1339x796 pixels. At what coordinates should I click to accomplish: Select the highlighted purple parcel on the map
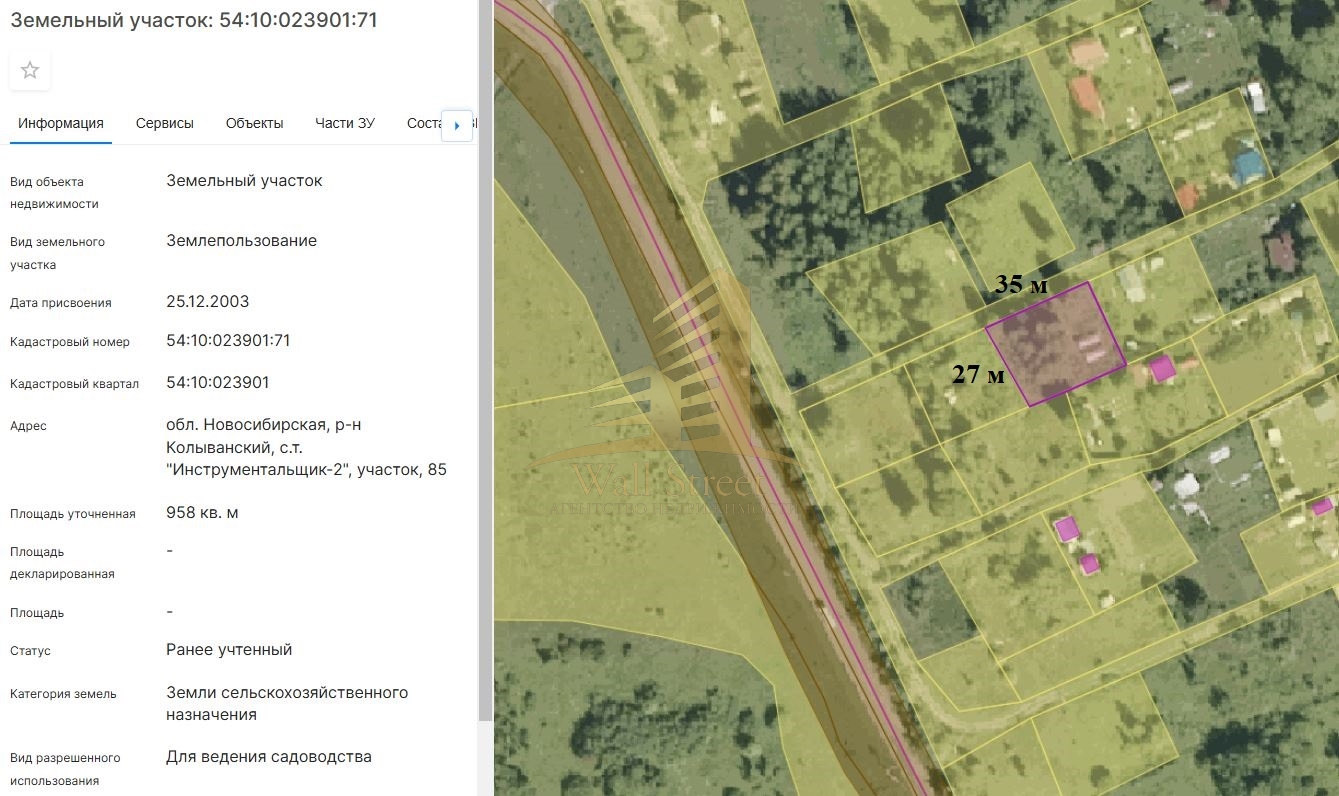[1056, 343]
